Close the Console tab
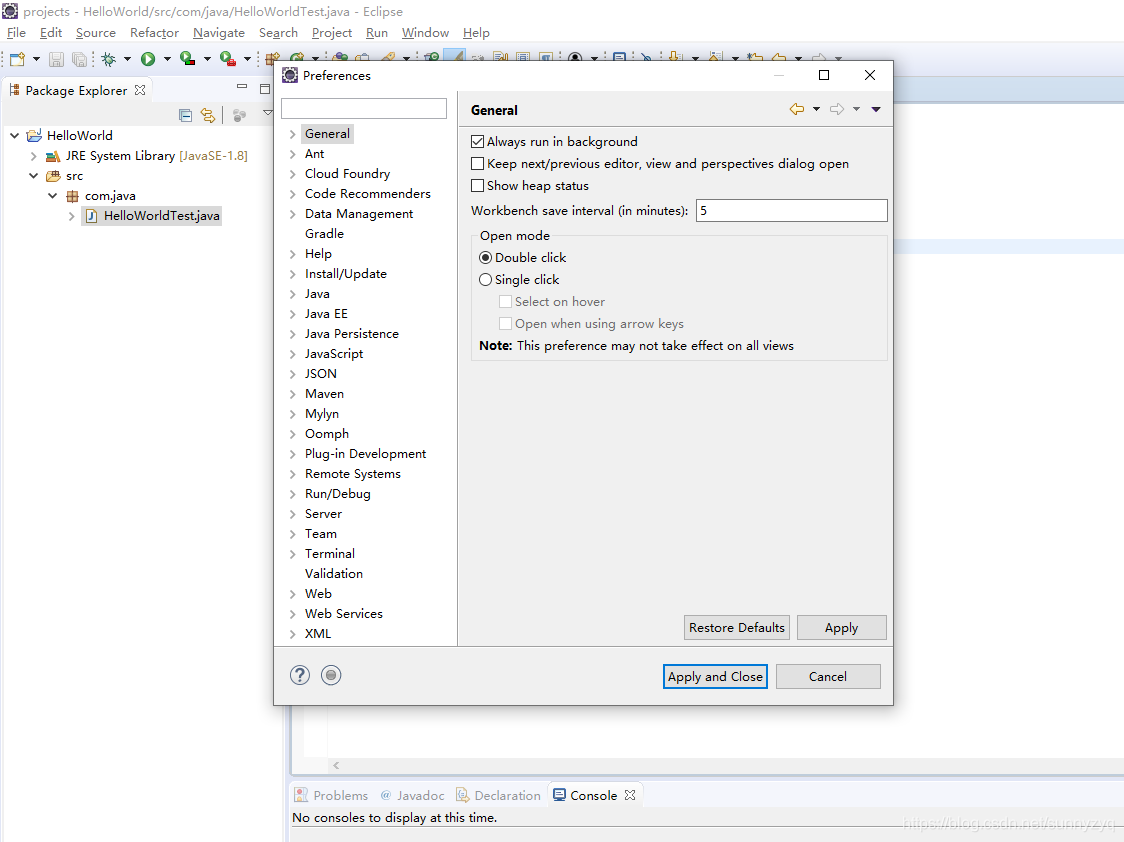1124x842 pixels. (x=630, y=795)
